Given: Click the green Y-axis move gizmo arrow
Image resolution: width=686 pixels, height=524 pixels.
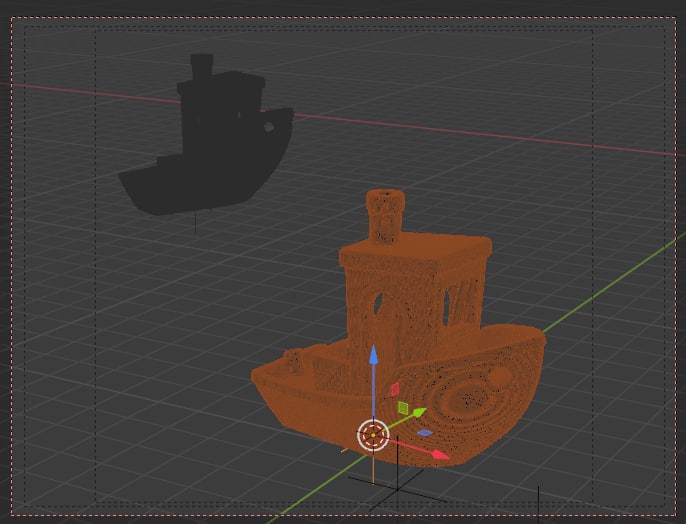Looking at the screenshot, I should pos(419,412).
